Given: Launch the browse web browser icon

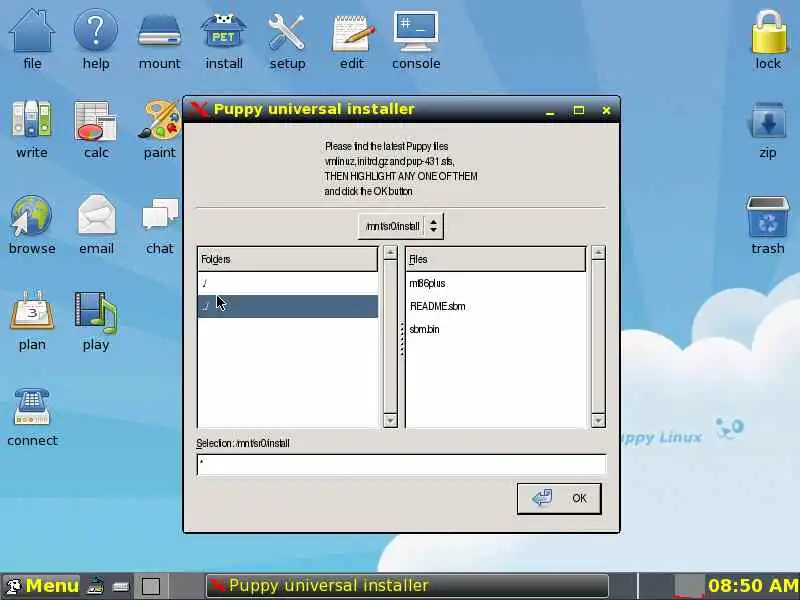Looking at the screenshot, I should [x=32, y=224].
